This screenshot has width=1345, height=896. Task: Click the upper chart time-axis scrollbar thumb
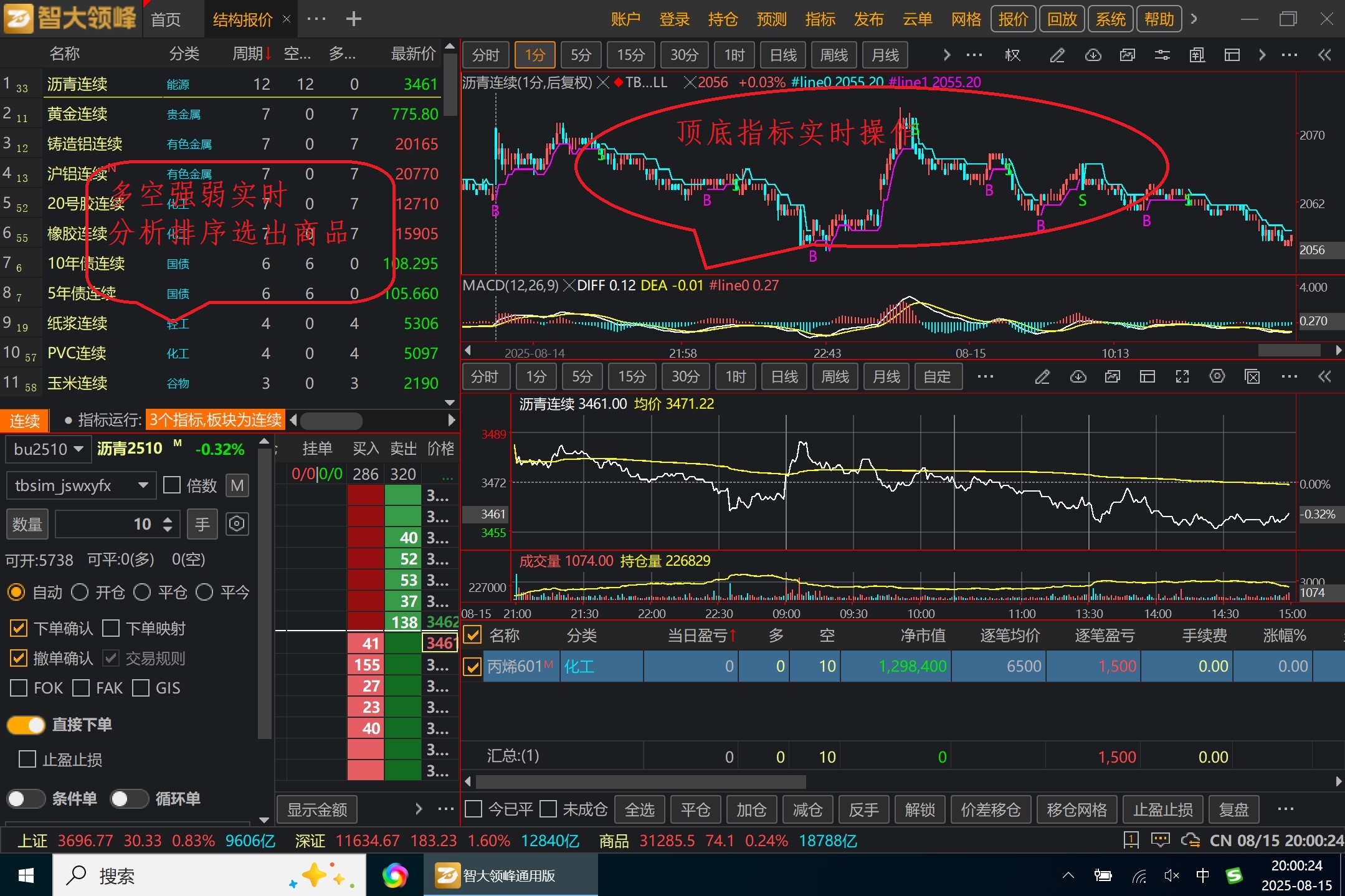click(1289, 350)
